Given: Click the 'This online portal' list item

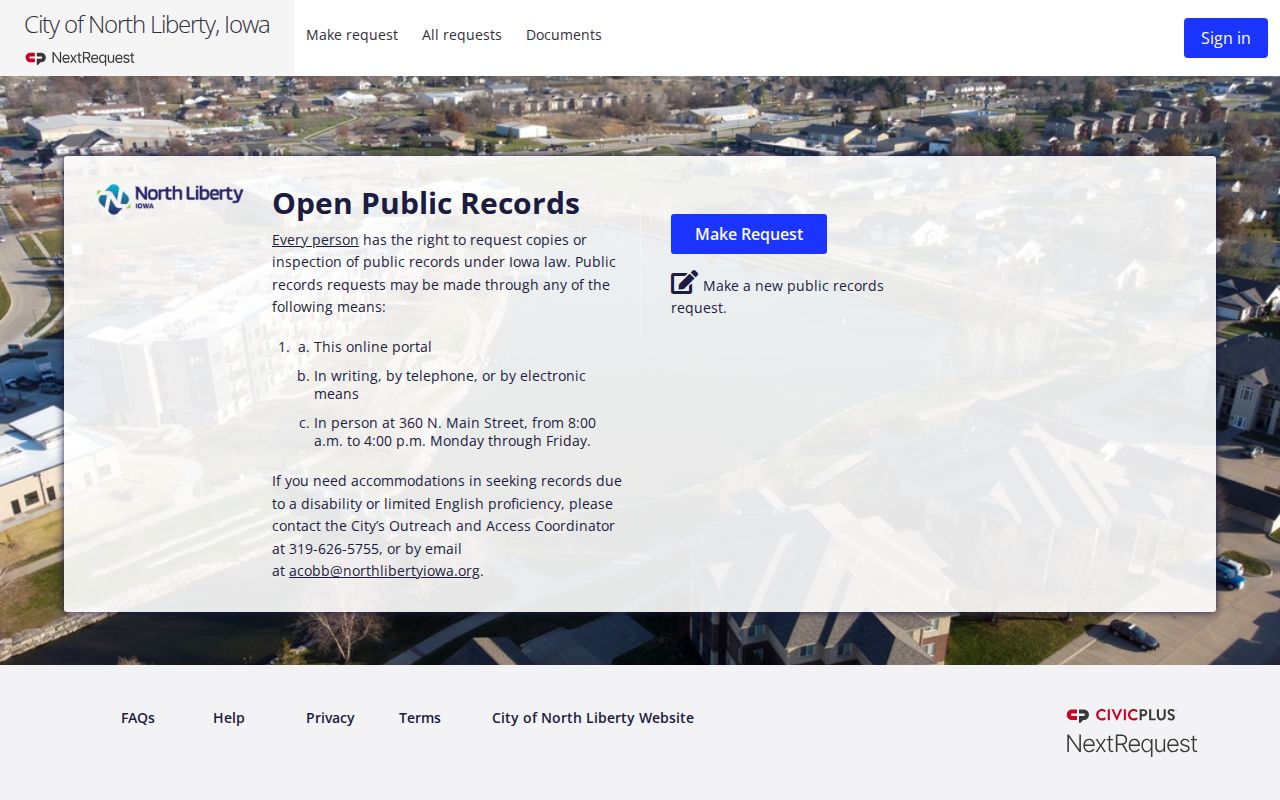Looking at the screenshot, I should tap(373, 347).
